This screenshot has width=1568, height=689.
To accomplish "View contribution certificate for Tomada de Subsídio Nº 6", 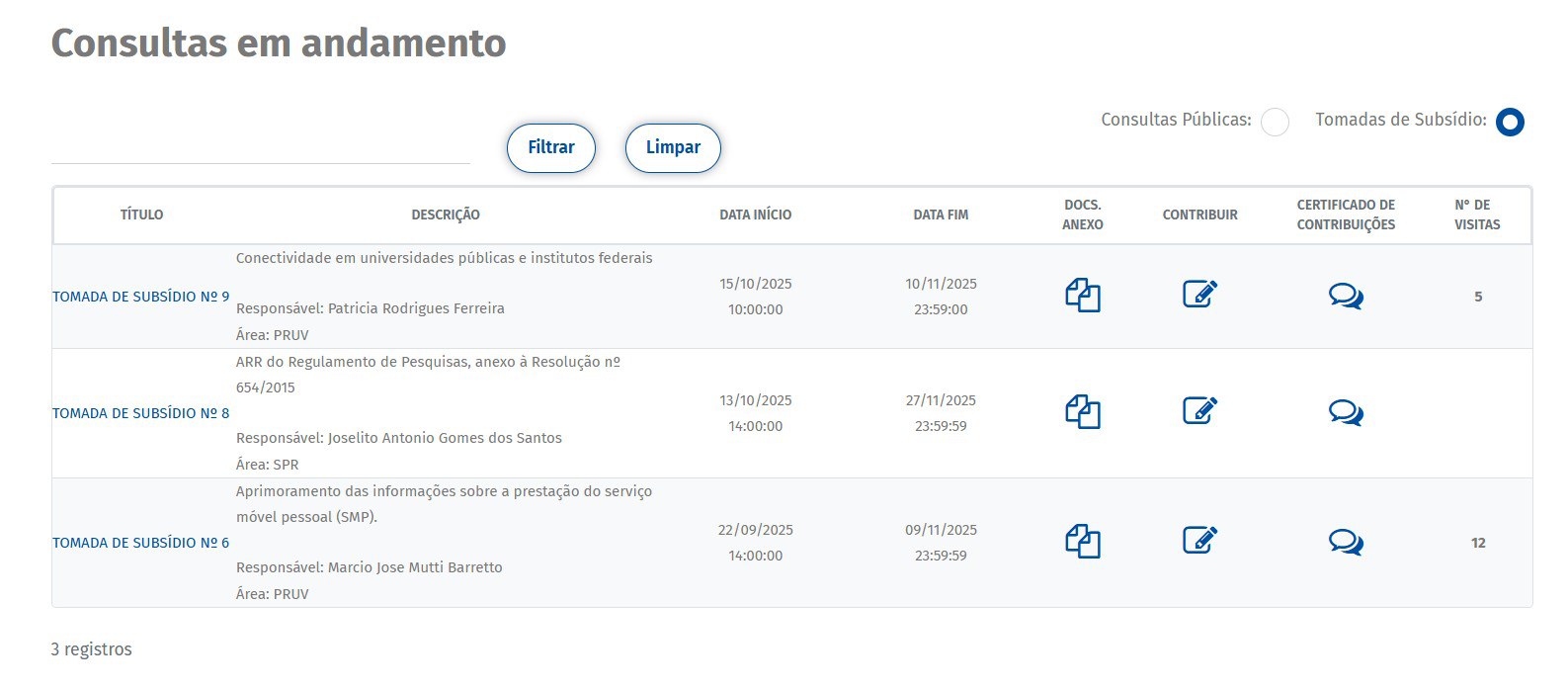I will [x=1346, y=542].
